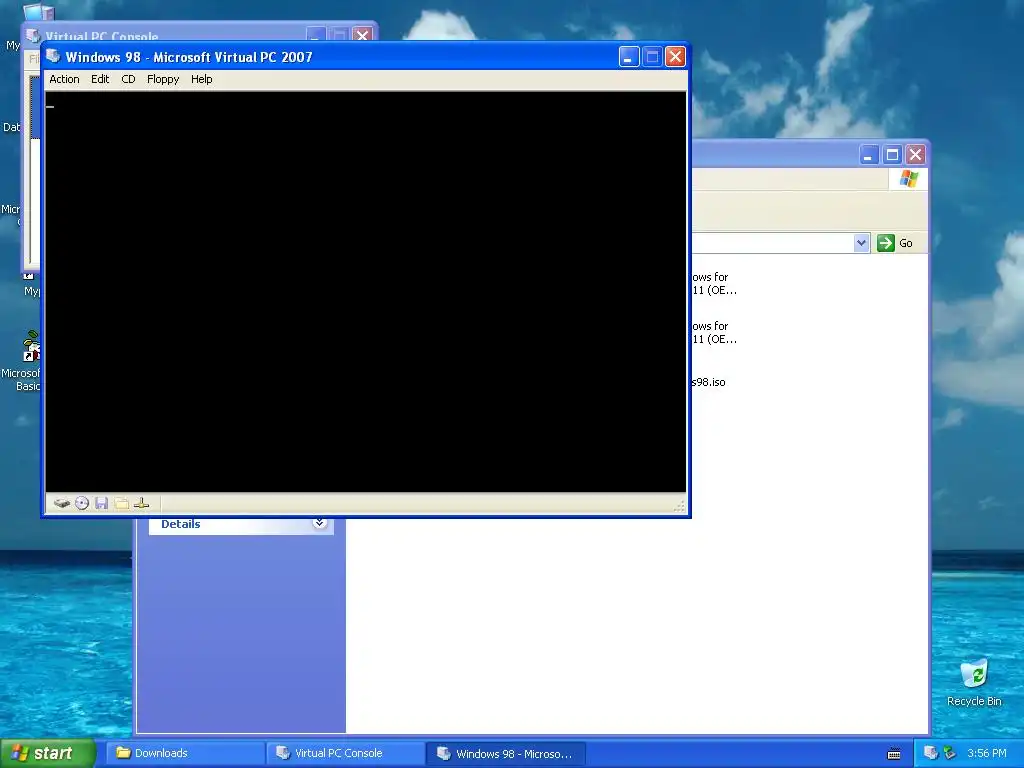The width and height of the screenshot is (1024, 768).
Task: Open the Help menu
Action: tap(201, 79)
